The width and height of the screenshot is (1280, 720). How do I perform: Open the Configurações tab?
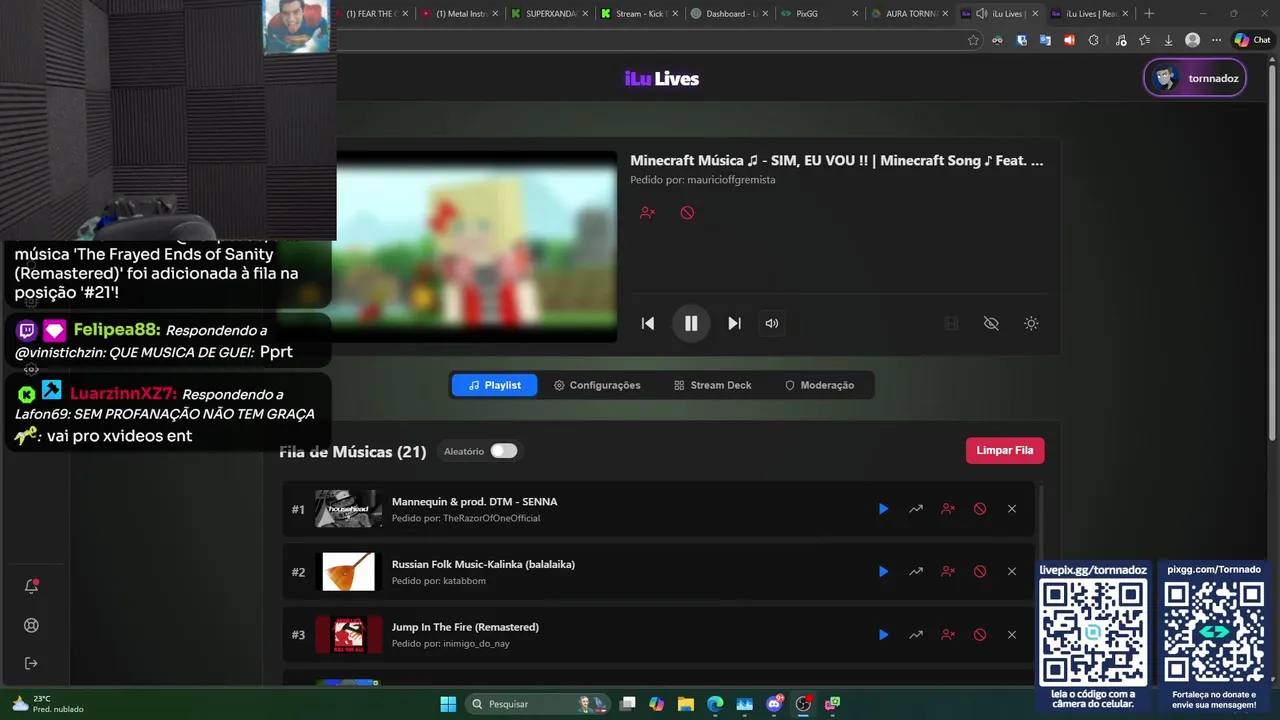(597, 385)
